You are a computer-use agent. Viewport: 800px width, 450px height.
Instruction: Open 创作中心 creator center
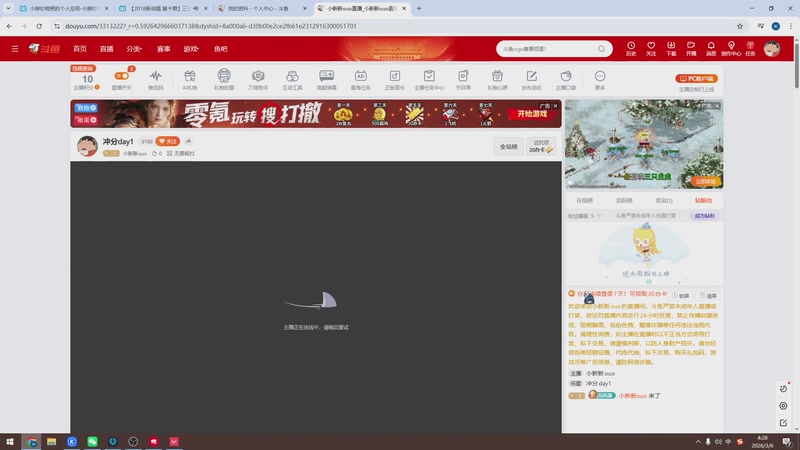pos(731,48)
